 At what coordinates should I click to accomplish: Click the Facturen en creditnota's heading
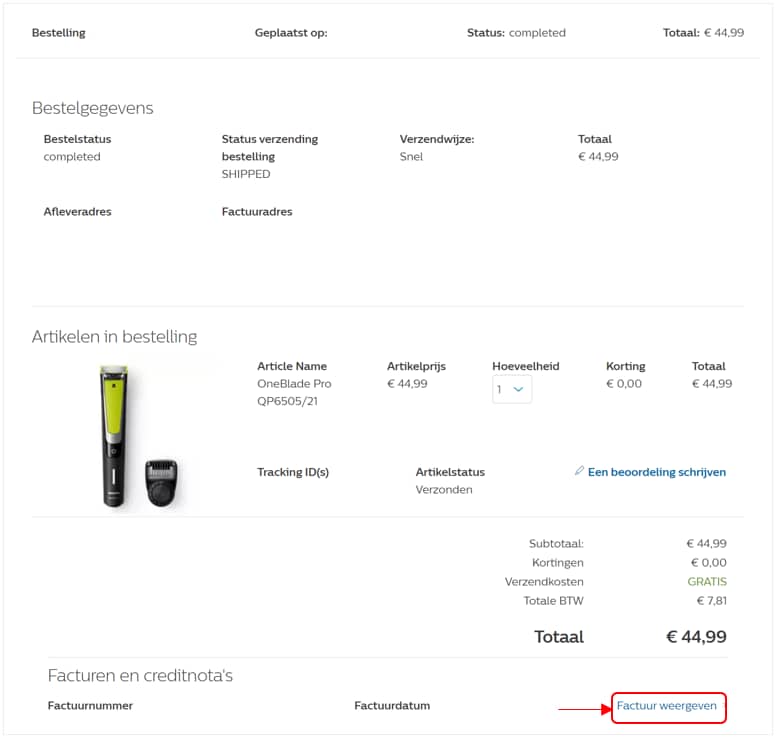pyautogui.click(x=140, y=675)
